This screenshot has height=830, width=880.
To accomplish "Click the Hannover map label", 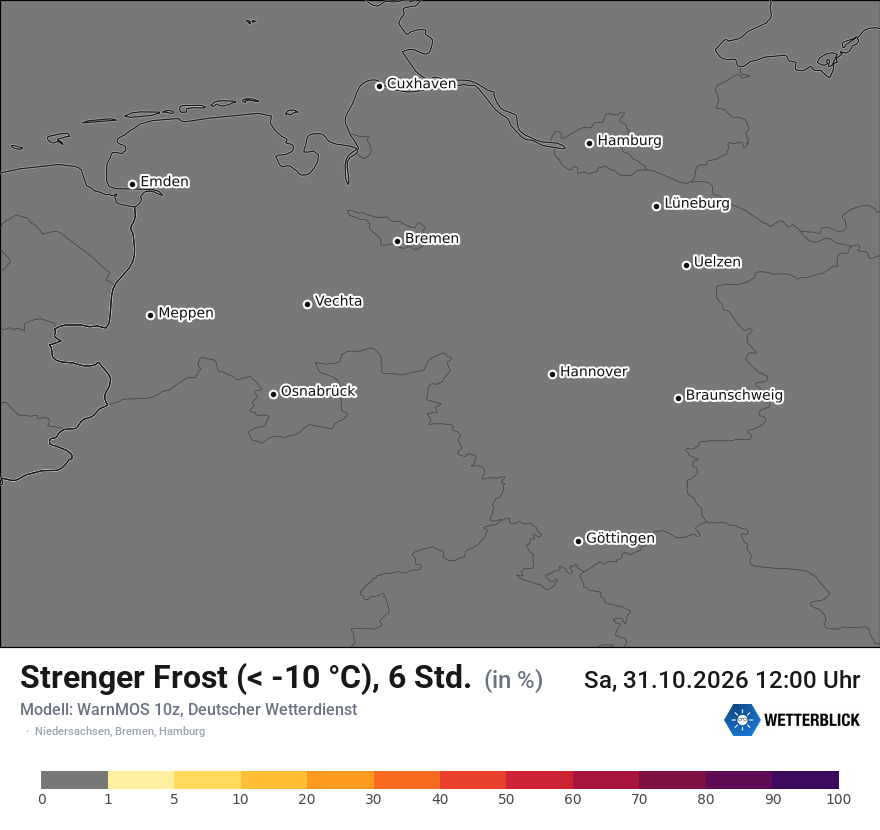I will [594, 372].
